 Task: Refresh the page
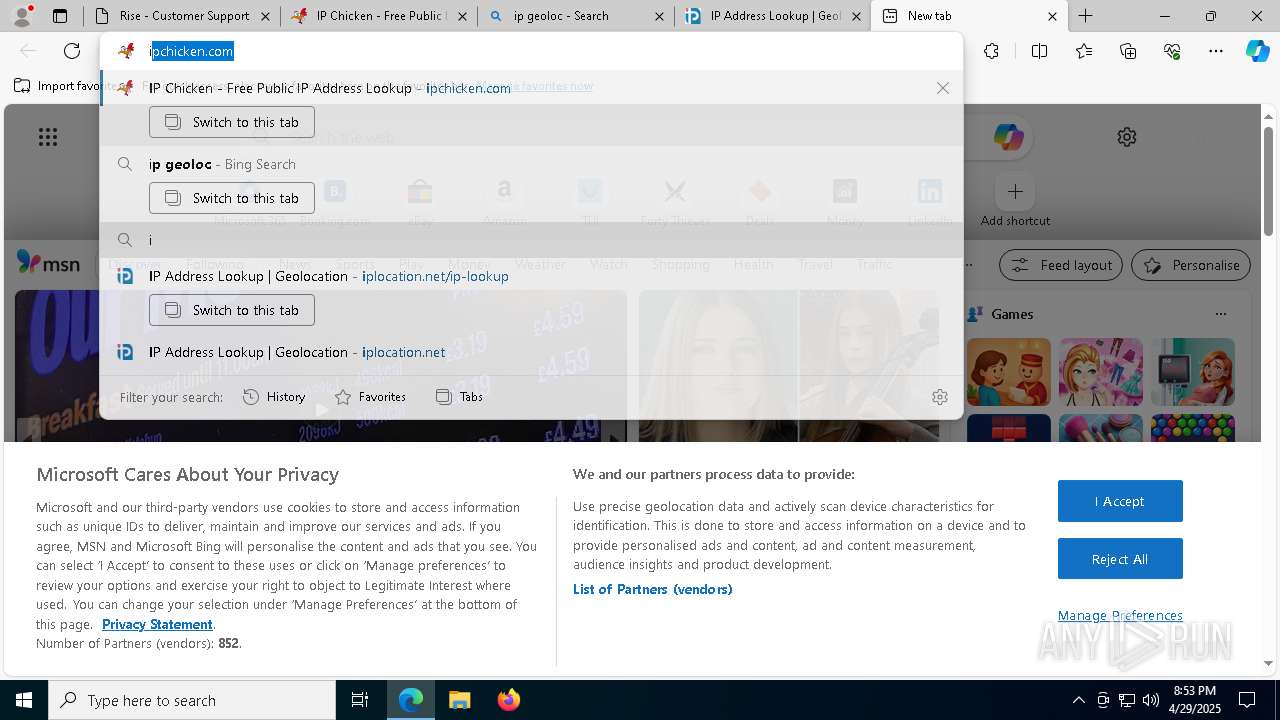point(72,51)
